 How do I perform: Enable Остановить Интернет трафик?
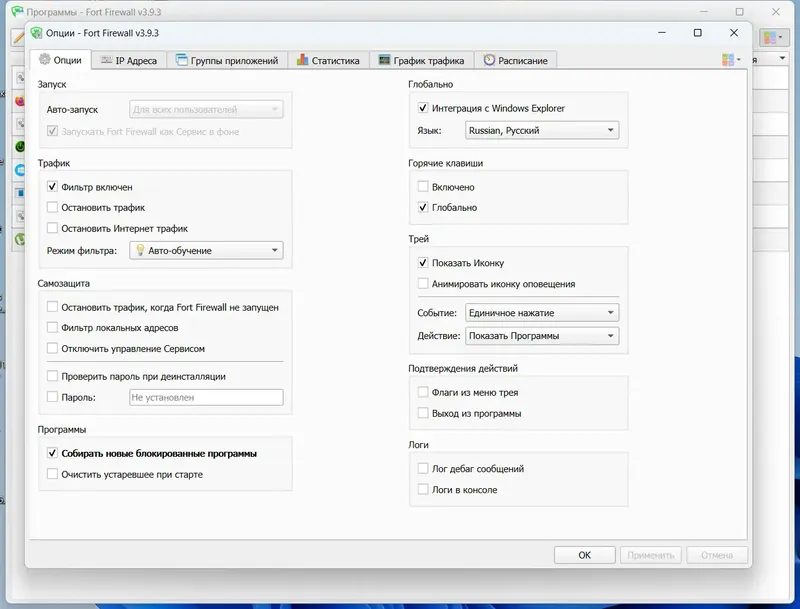(x=52, y=228)
